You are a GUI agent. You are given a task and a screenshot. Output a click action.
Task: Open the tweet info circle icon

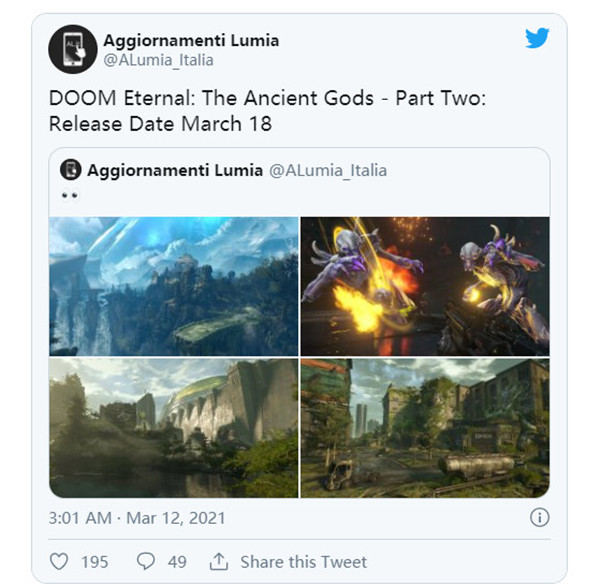point(540,517)
